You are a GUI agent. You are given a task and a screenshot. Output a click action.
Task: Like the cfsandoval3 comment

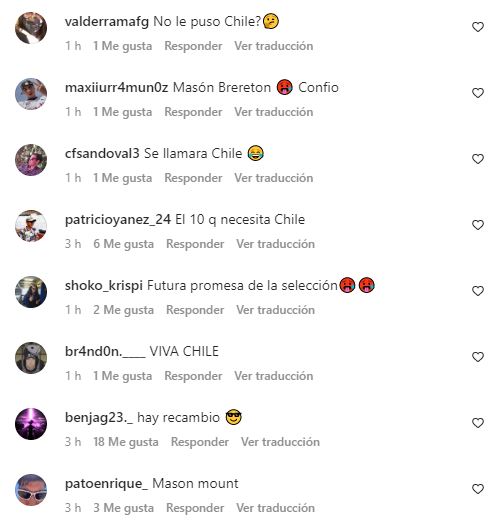[478, 159]
